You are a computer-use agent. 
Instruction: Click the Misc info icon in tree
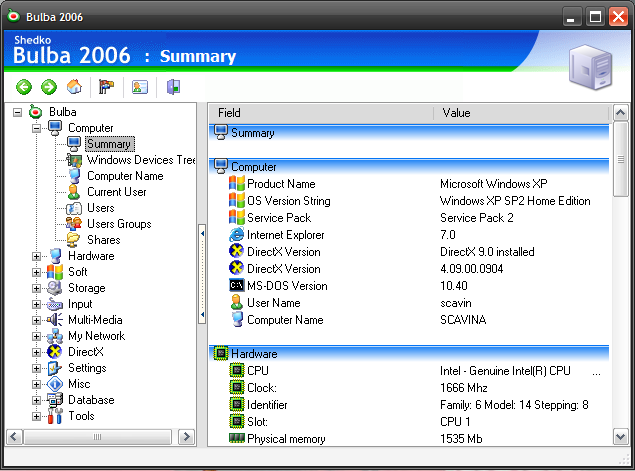point(55,384)
